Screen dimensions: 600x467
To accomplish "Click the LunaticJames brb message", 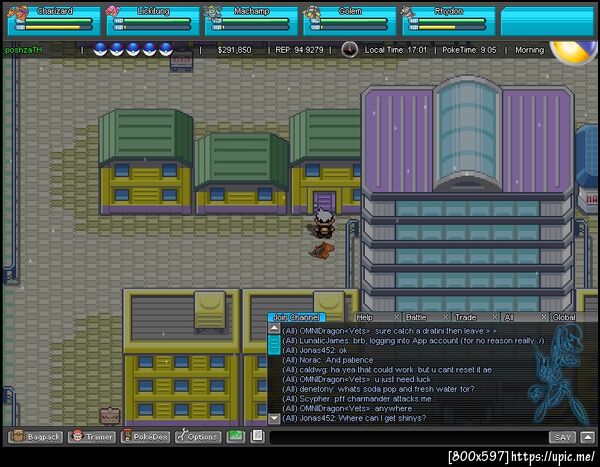I will pos(413,341).
